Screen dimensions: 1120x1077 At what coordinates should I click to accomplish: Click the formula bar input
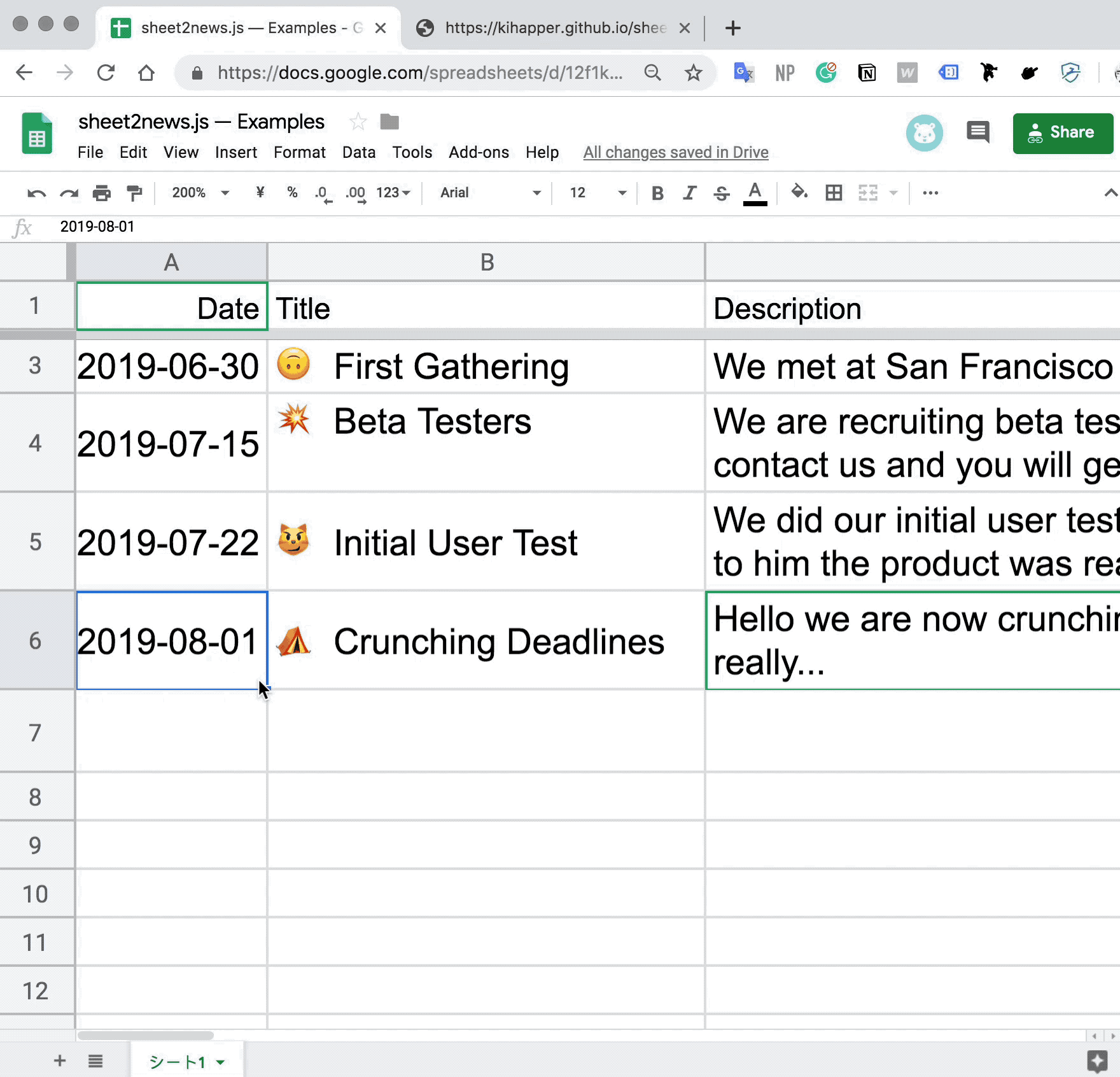[585, 227]
